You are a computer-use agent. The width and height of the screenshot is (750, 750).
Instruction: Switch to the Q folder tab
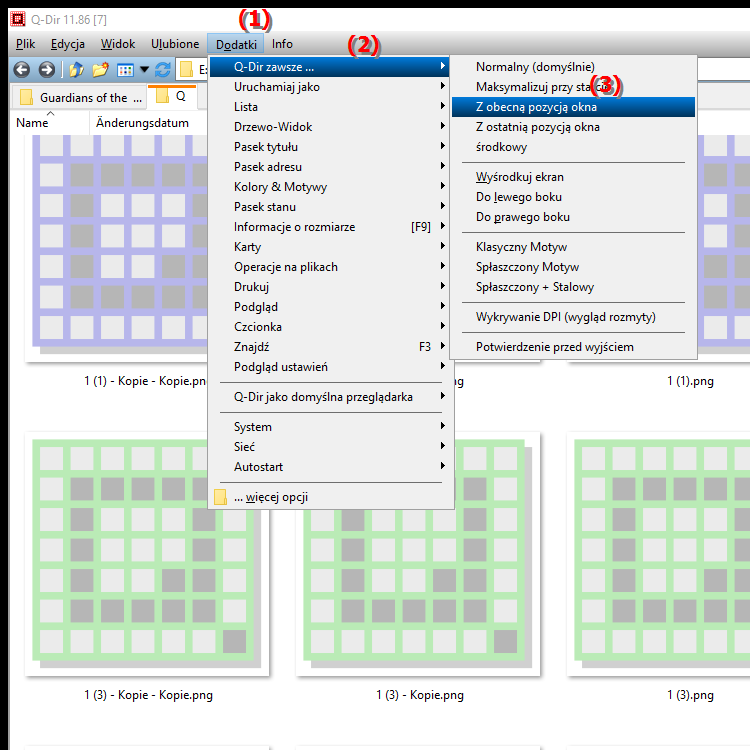pyautogui.click(x=172, y=96)
